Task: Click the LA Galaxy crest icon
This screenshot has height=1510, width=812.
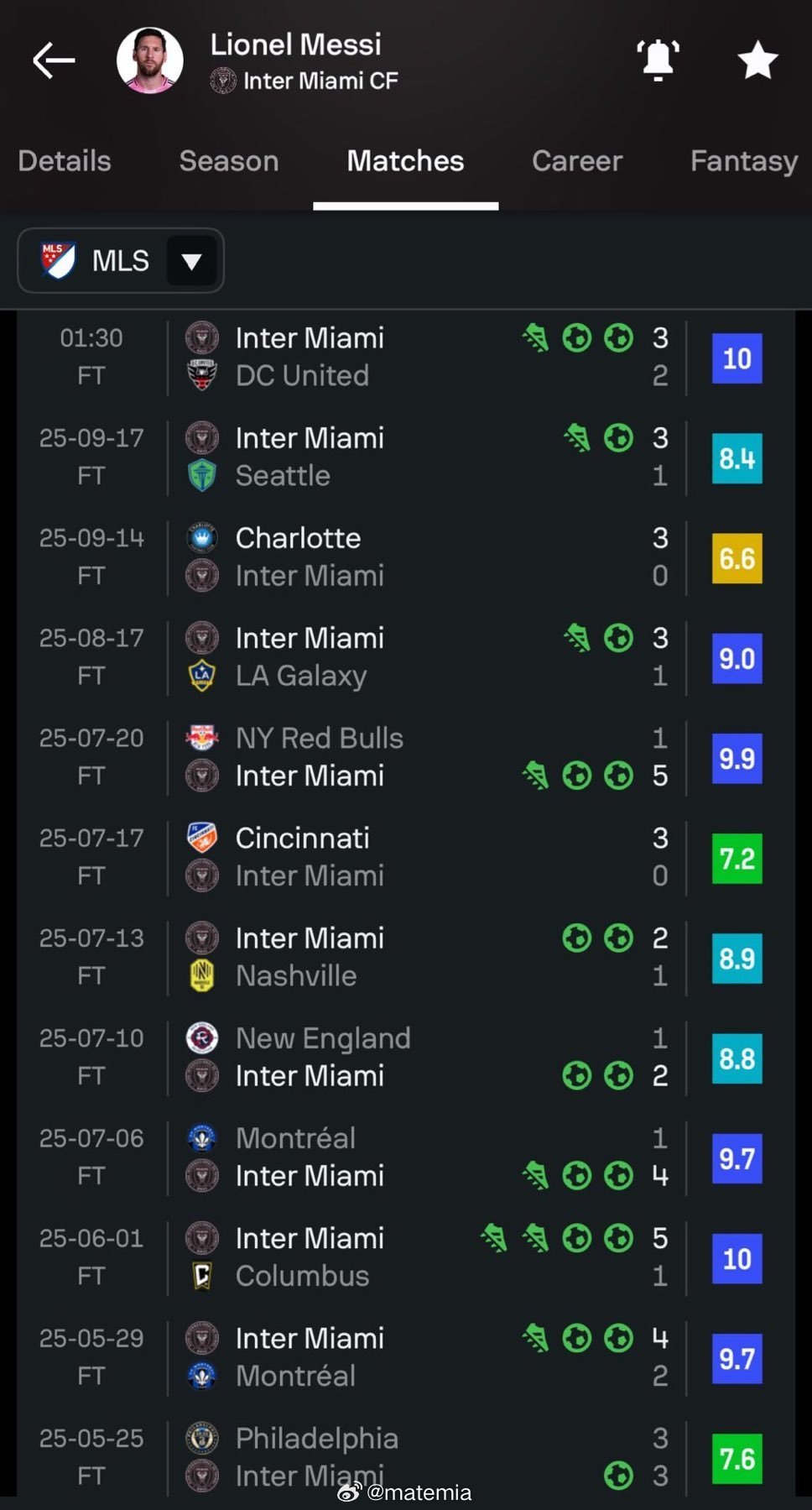Action: pyautogui.click(x=202, y=676)
